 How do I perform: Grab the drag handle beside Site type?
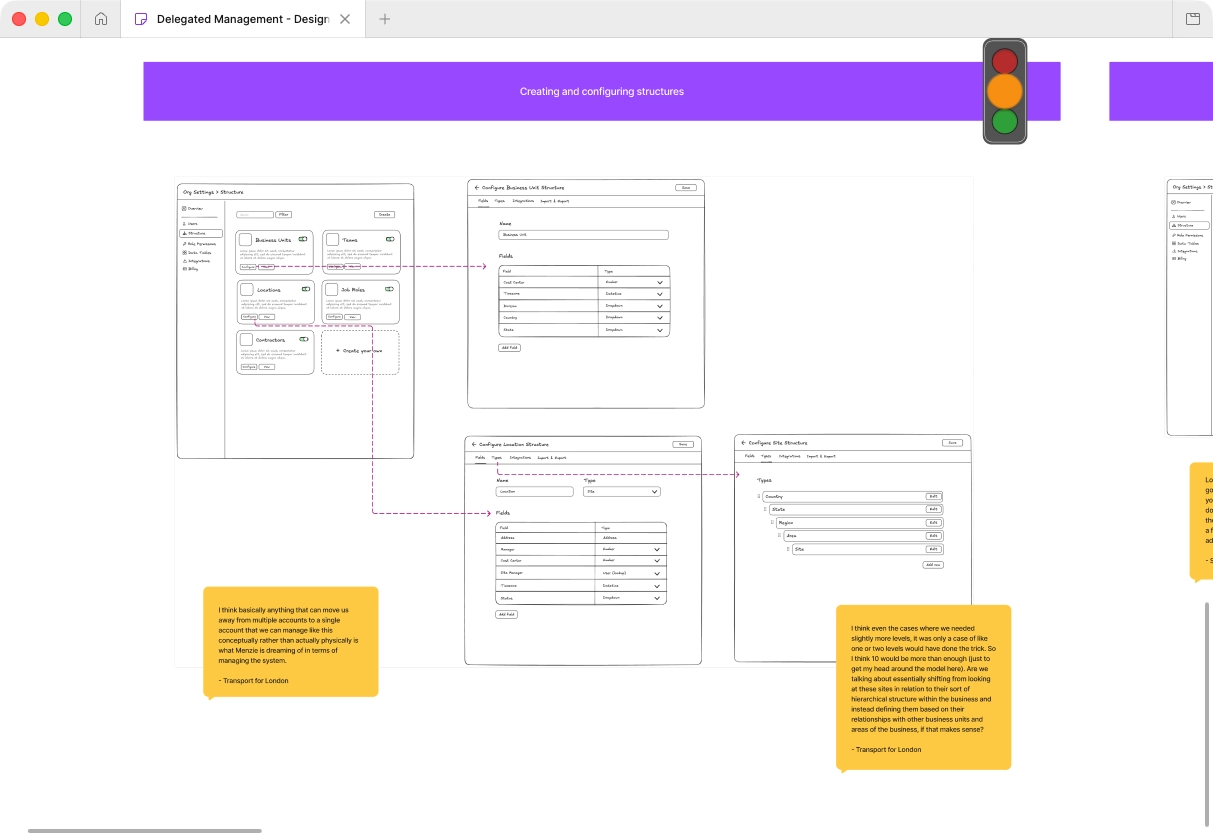[787, 549]
